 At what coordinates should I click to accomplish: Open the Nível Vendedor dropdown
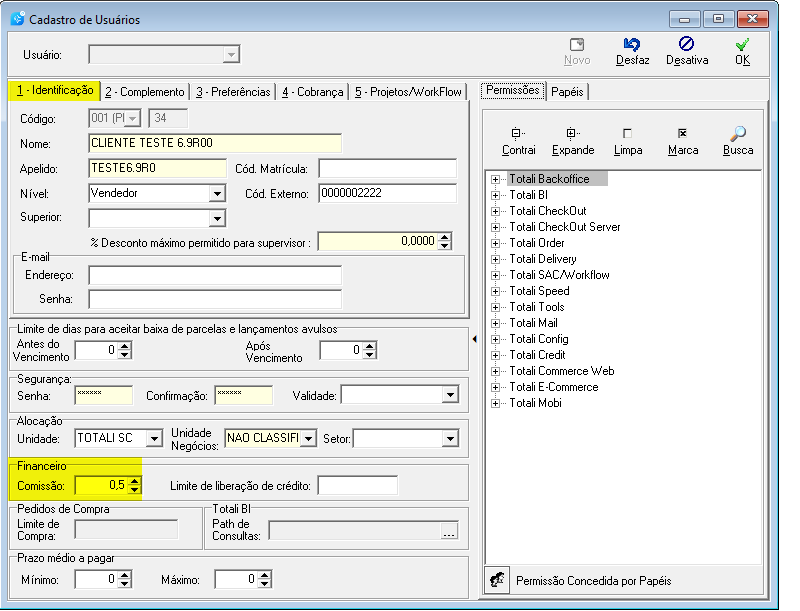(217, 194)
